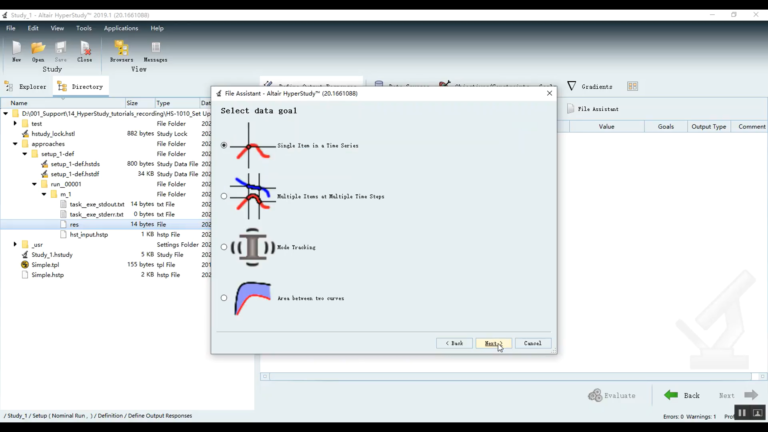Select the hst_input.hstp file
Image resolution: width=768 pixels, height=432 pixels.
point(89,235)
